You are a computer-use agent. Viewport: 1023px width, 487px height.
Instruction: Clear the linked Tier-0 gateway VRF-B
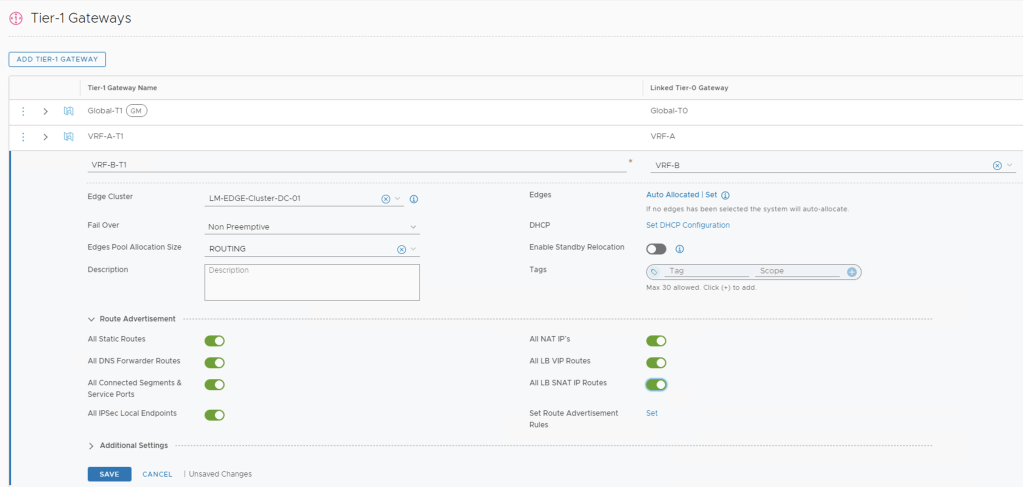[x=997, y=166]
